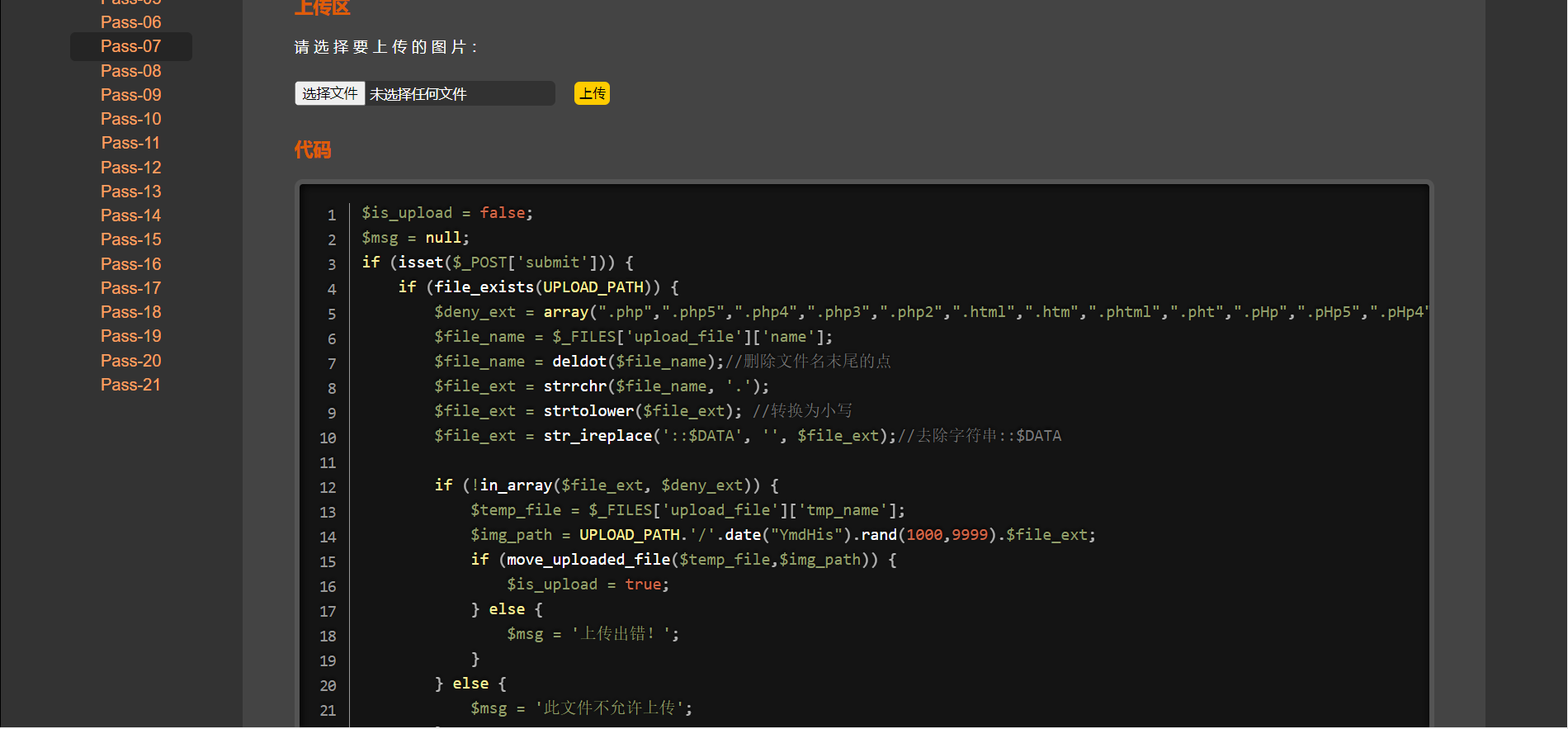Image resolution: width=1568 pixels, height=729 pixels.
Task: Click the Pass-11 sidebar entry
Action: [x=130, y=143]
